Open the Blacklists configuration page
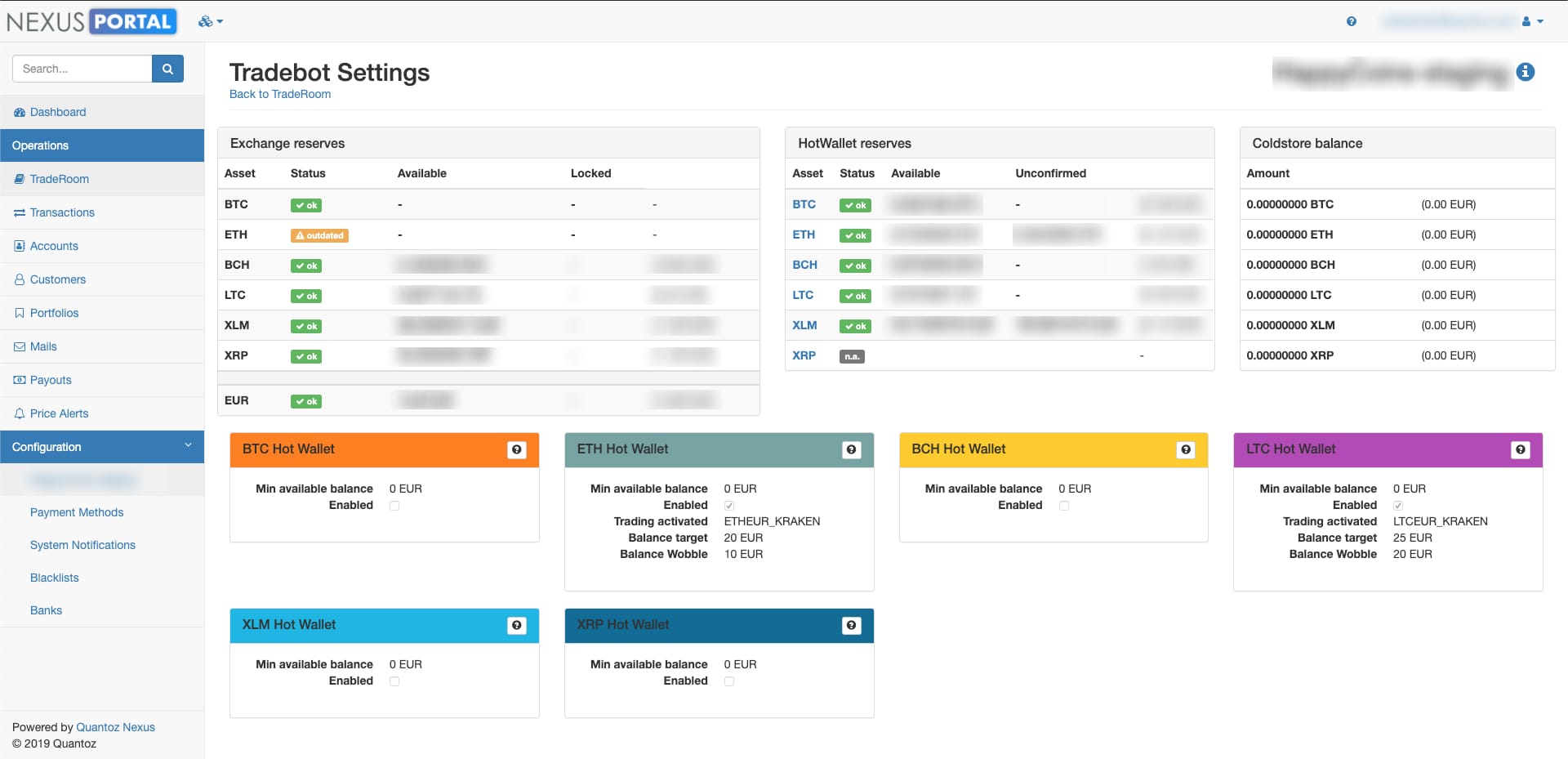The image size is (1568, 759). pos(54,577)
